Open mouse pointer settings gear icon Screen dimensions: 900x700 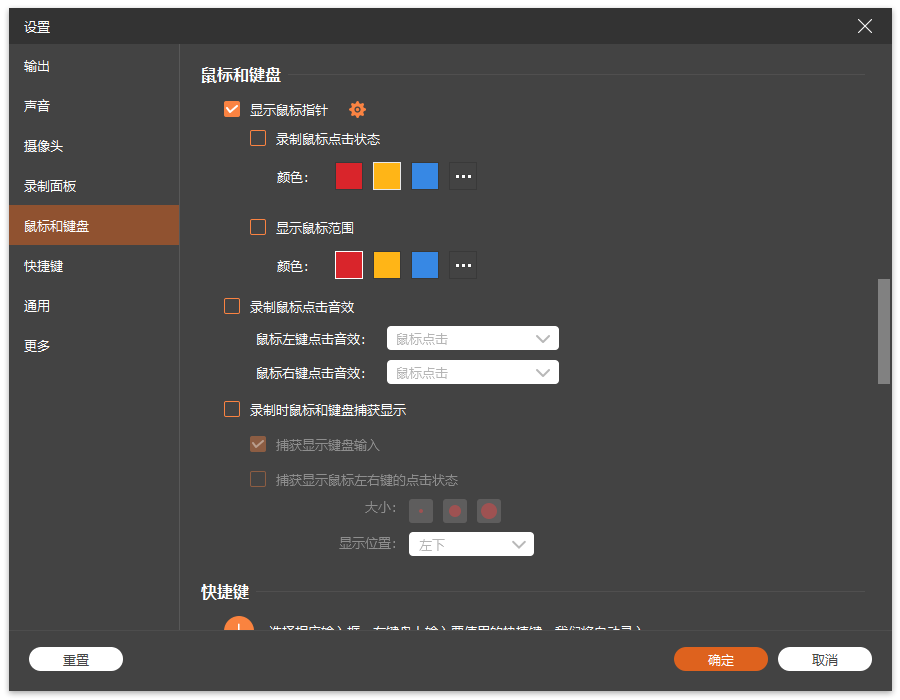[x=357, y=110]
